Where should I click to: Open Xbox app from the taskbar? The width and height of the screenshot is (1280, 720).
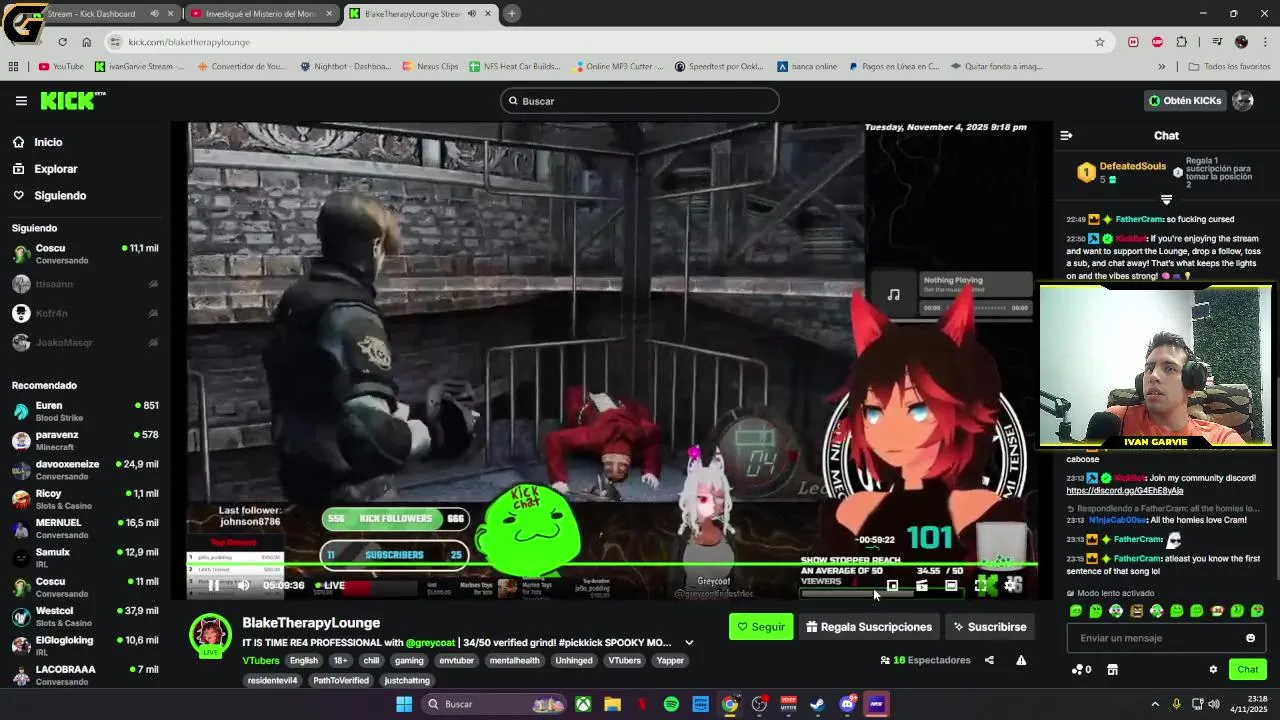pyautogui.click(x=583, y=704)
